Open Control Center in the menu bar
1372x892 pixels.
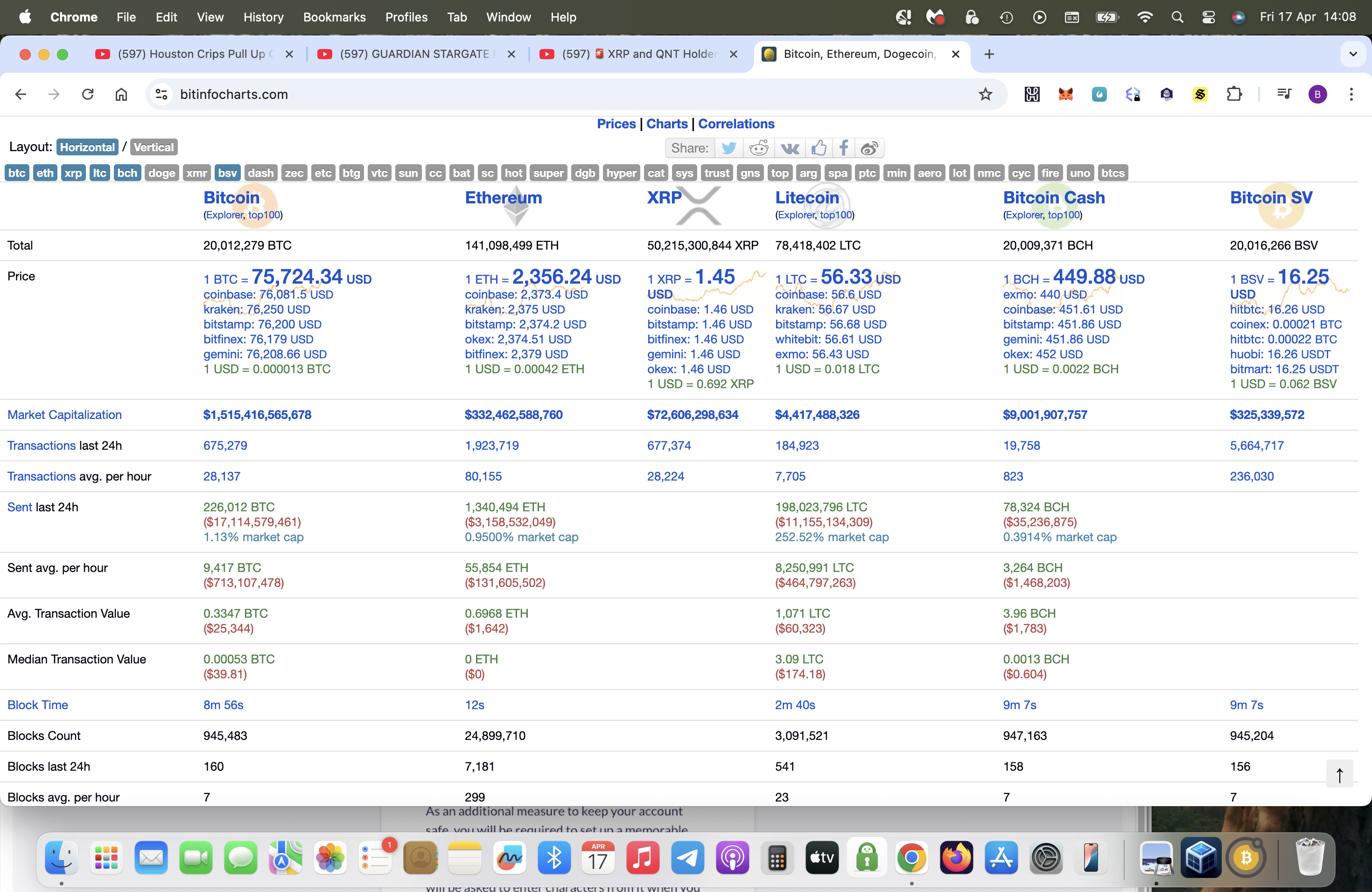(1208, 17)
